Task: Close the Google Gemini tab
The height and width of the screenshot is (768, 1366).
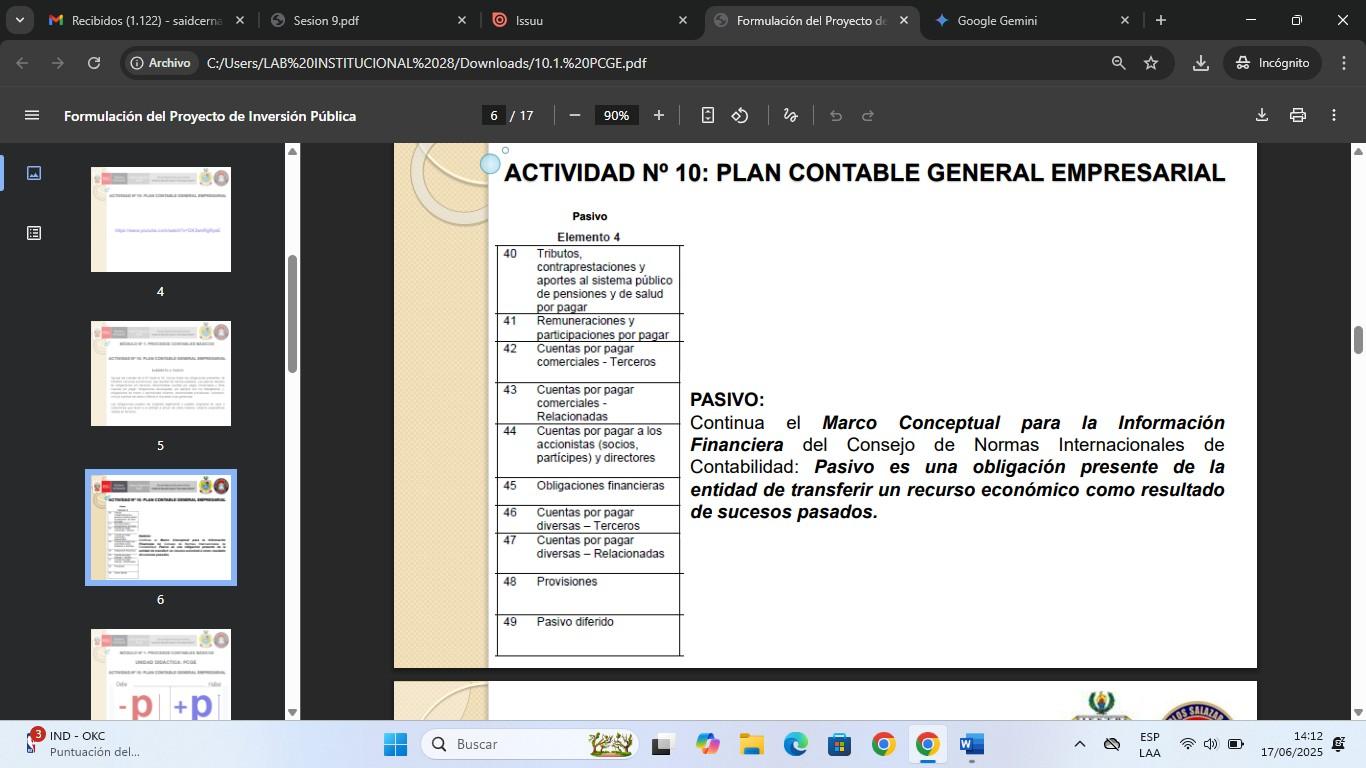Action: [1124, 20]
